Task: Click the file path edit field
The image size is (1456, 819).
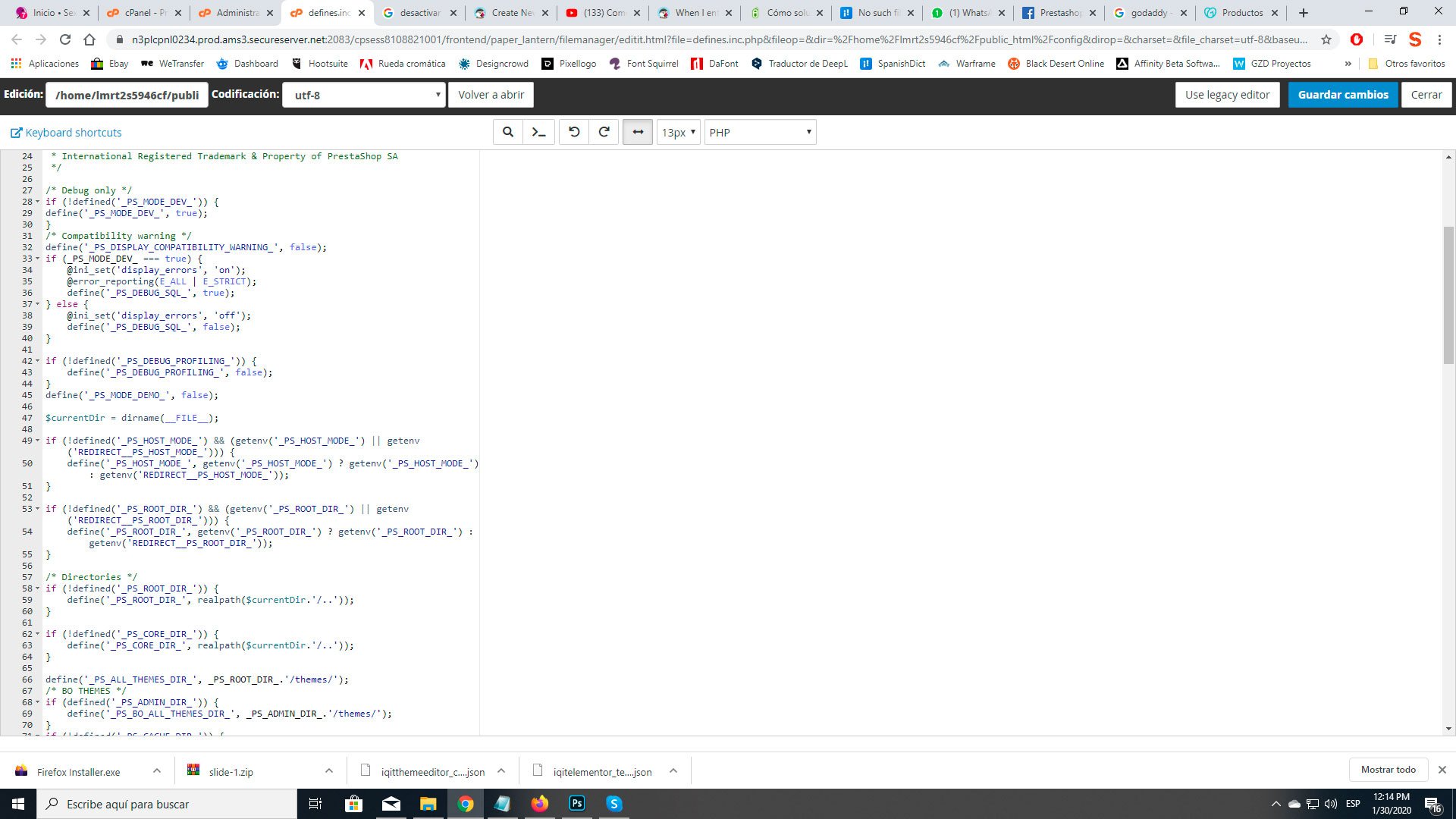Action: (x=127, y=95)
